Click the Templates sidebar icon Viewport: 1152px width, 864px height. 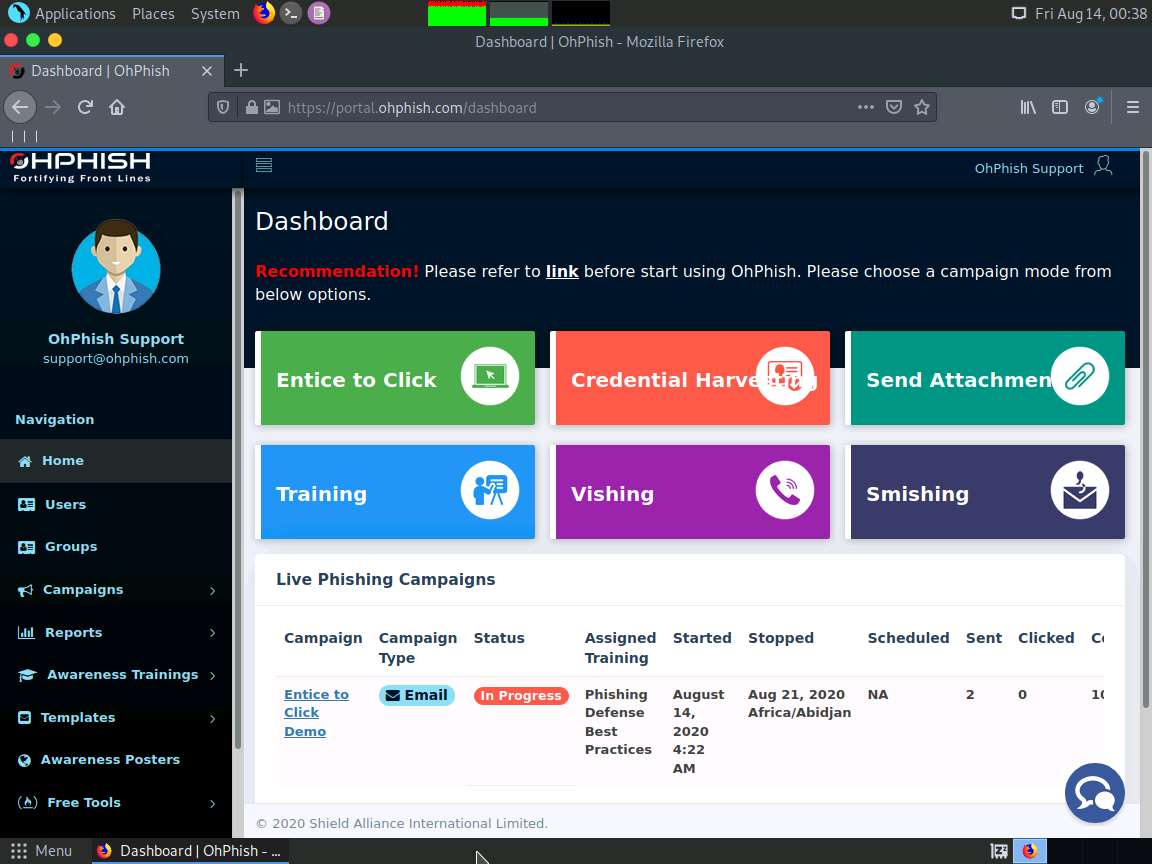tap(24, 718)
